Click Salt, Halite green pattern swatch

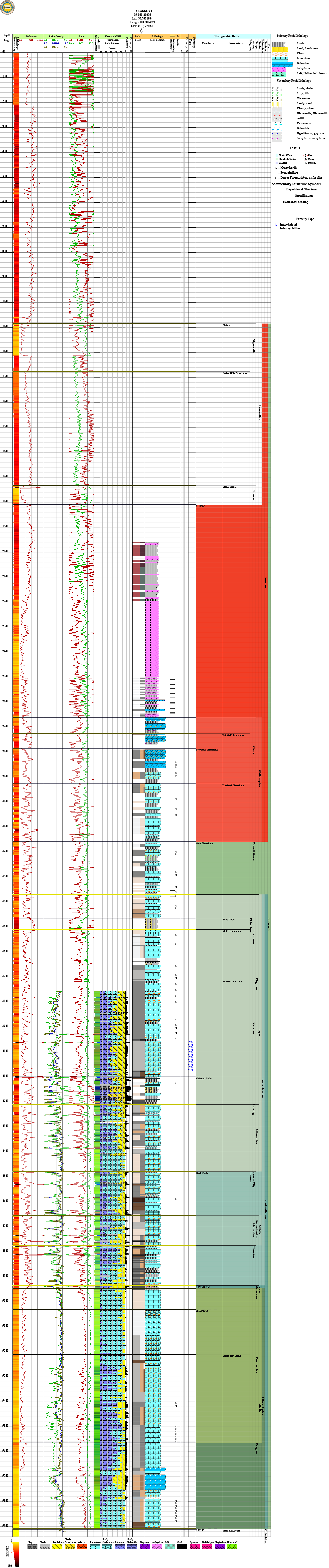(279, 74)
